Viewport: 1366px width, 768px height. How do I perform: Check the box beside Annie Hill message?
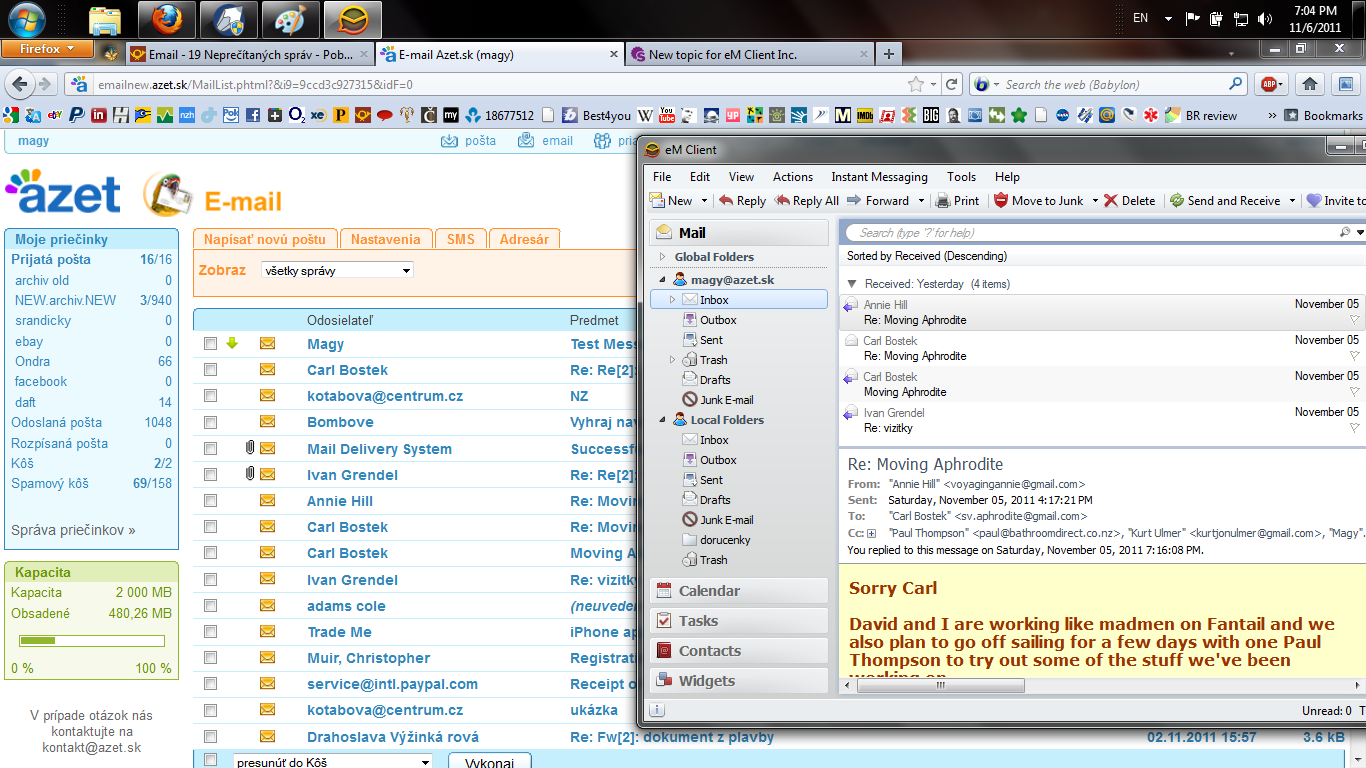210,501
